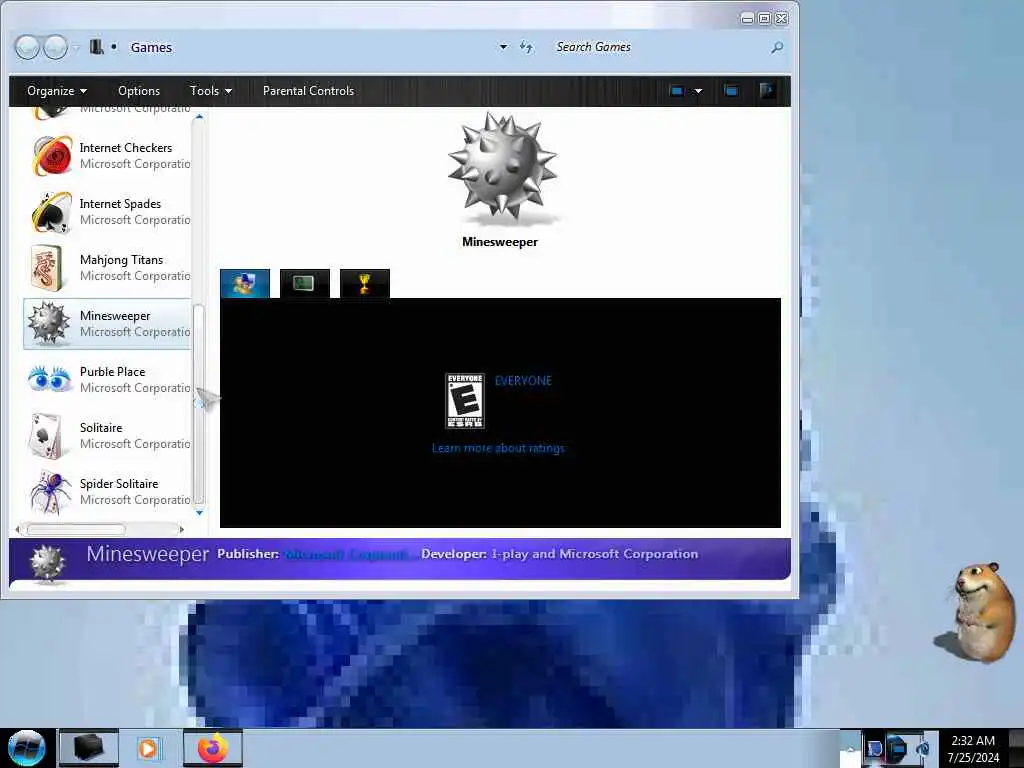The height and width of the screenshot is (768, 1024).
Task: Click the Forward navigation button
Action: [x=56, y=47]
